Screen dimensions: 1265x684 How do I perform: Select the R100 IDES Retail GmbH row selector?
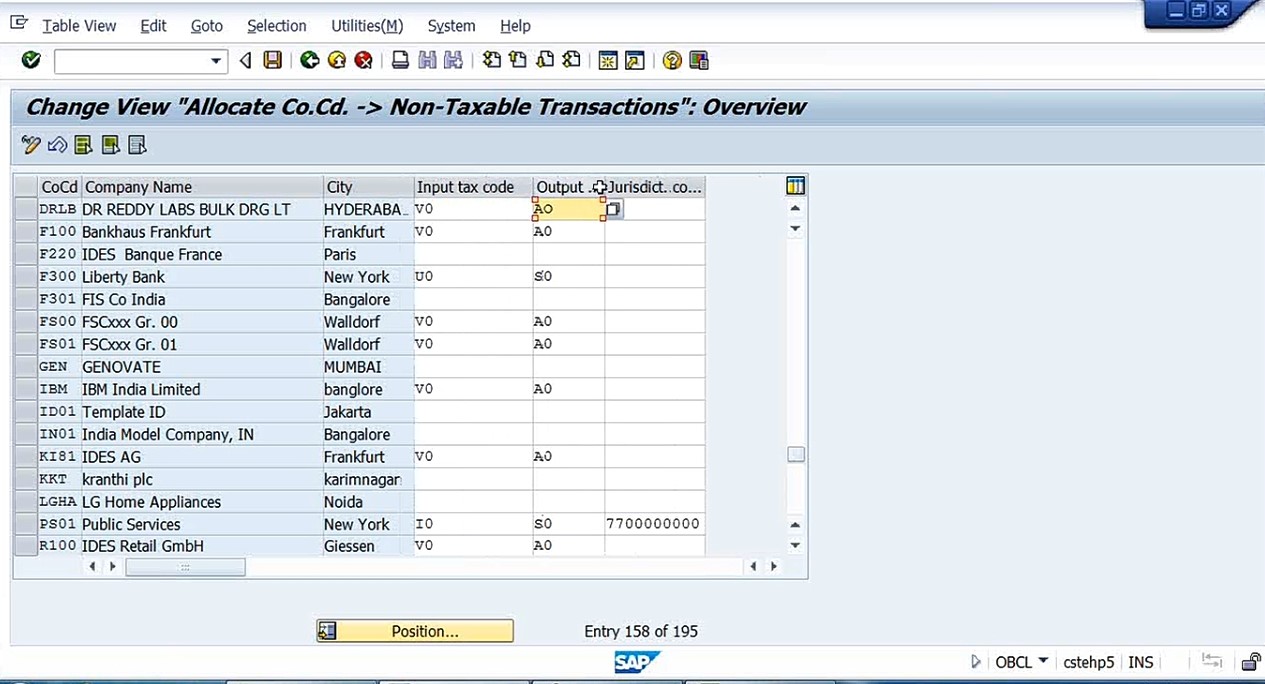pos(25,546)
